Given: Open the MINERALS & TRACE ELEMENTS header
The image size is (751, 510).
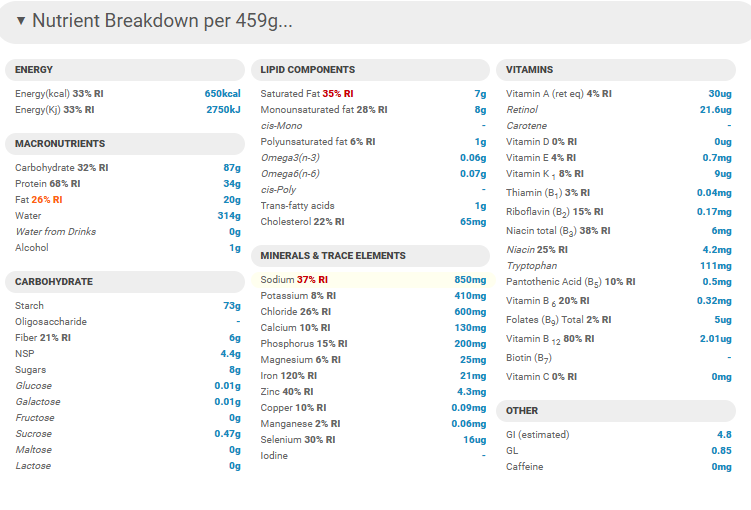Looking at the screenshot, I should tap(370, 256).
